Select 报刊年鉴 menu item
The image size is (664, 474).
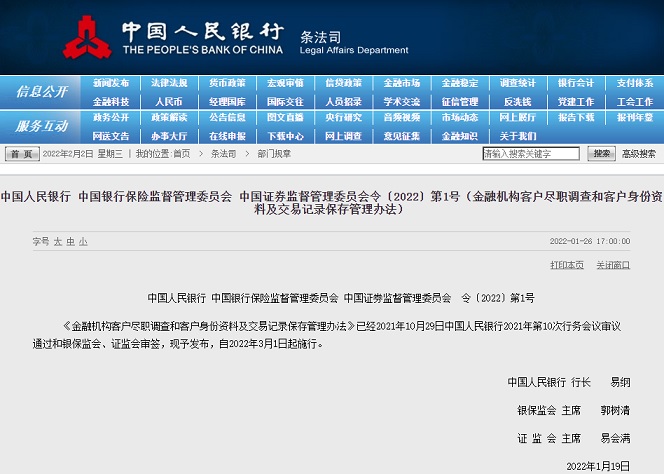coord(635,117)
